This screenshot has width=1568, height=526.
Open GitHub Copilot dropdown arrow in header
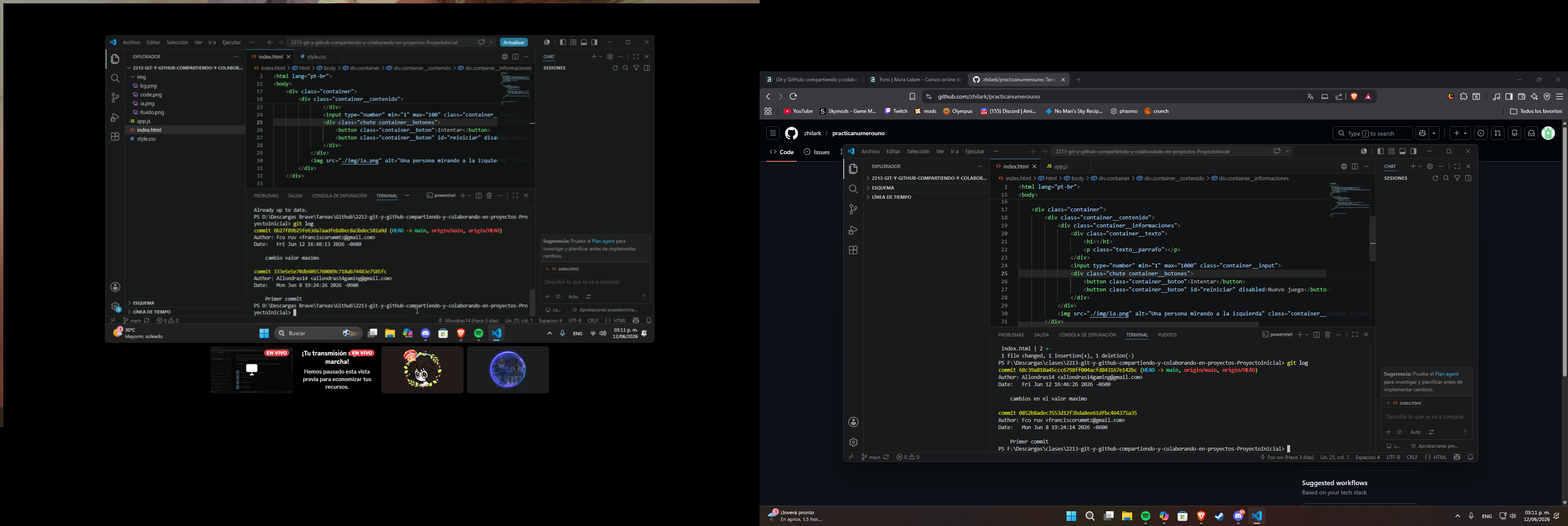point(1434,134)
